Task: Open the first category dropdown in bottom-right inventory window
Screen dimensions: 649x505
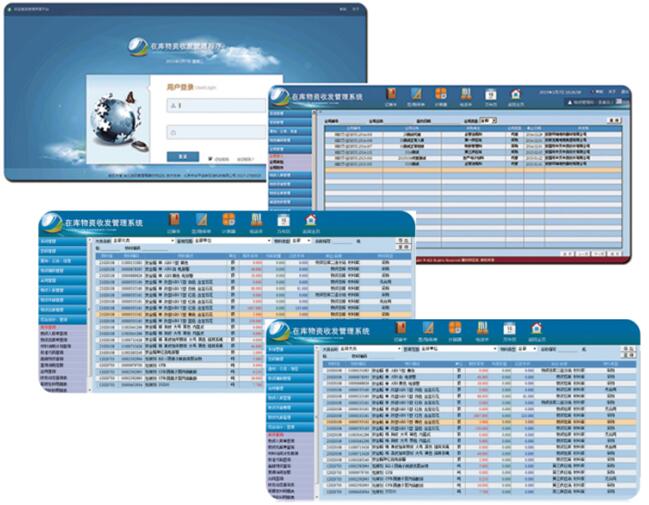Action: point(370,349)
